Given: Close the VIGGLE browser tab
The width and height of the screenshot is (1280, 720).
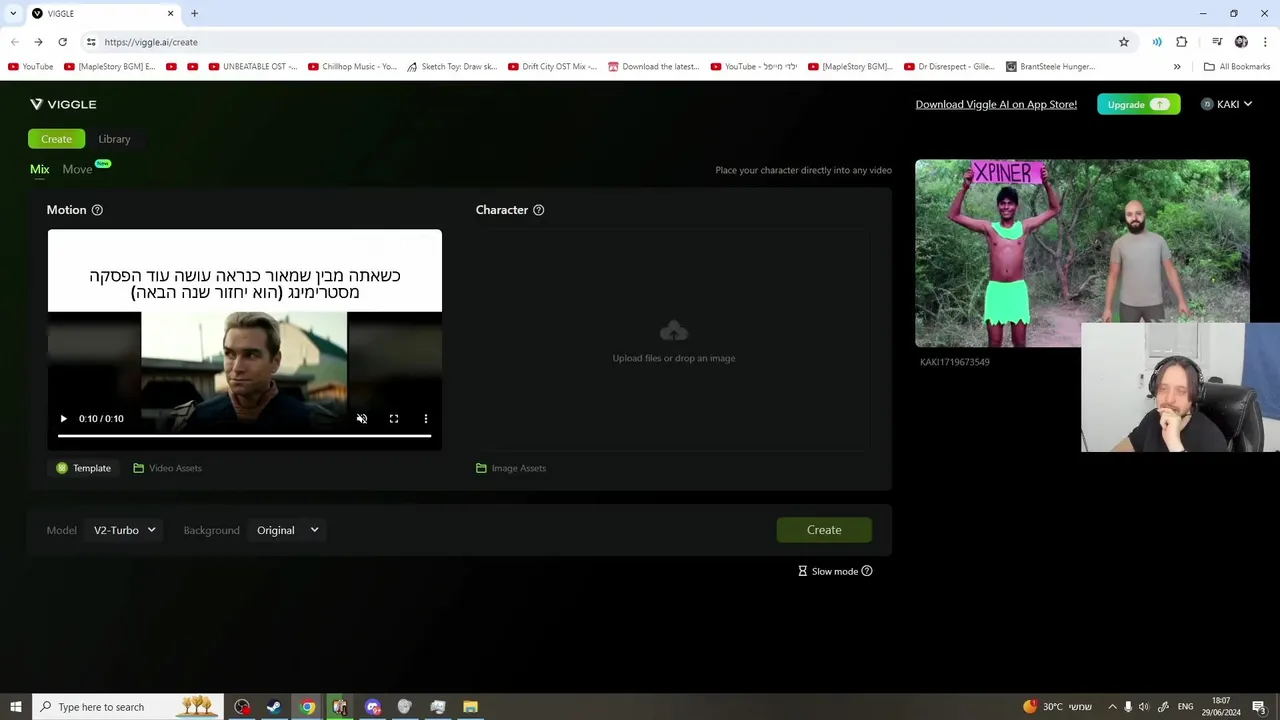Looking at the screenshot, I should (170, 13).
